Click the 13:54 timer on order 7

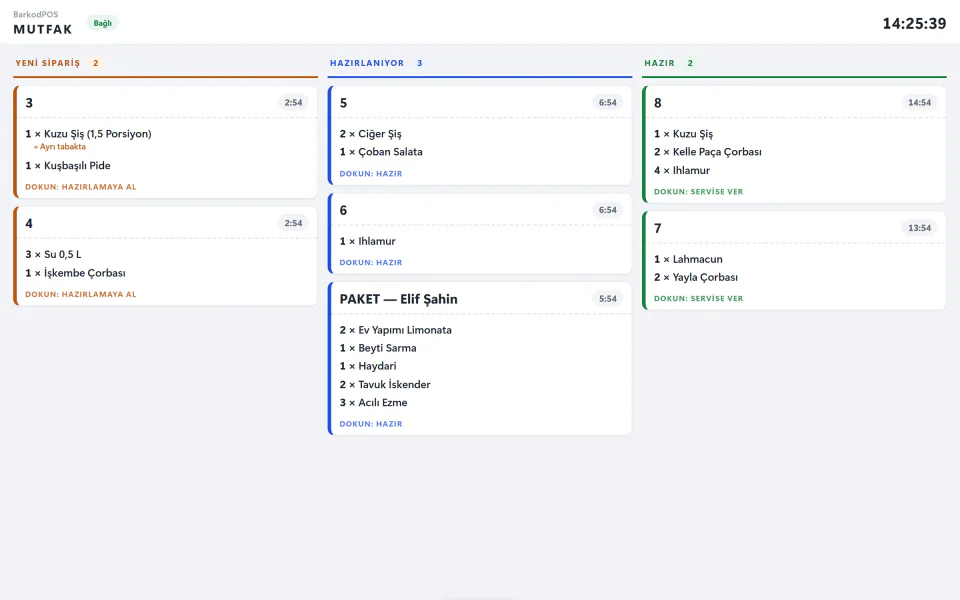coord(919,228)
